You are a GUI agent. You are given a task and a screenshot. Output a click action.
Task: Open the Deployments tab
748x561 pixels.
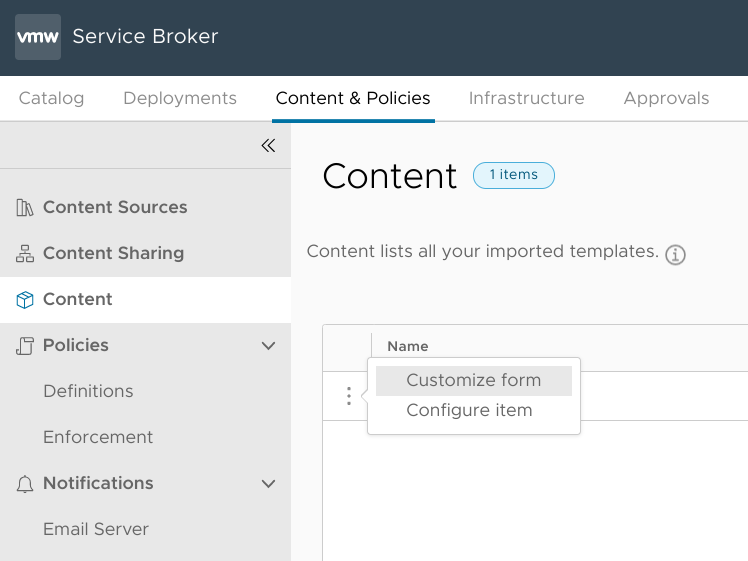180,98
